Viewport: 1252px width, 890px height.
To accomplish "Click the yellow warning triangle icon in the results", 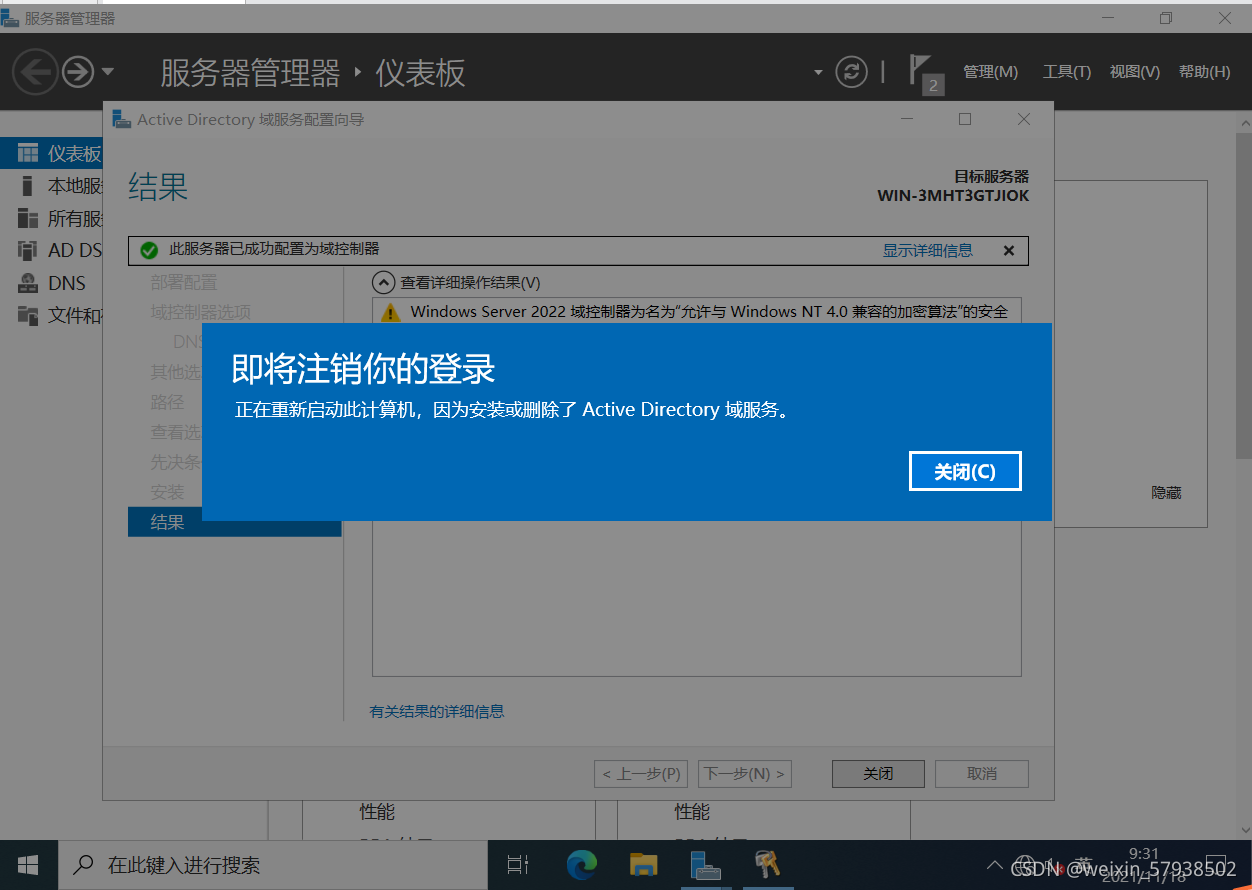I will (x=391, y=312).
